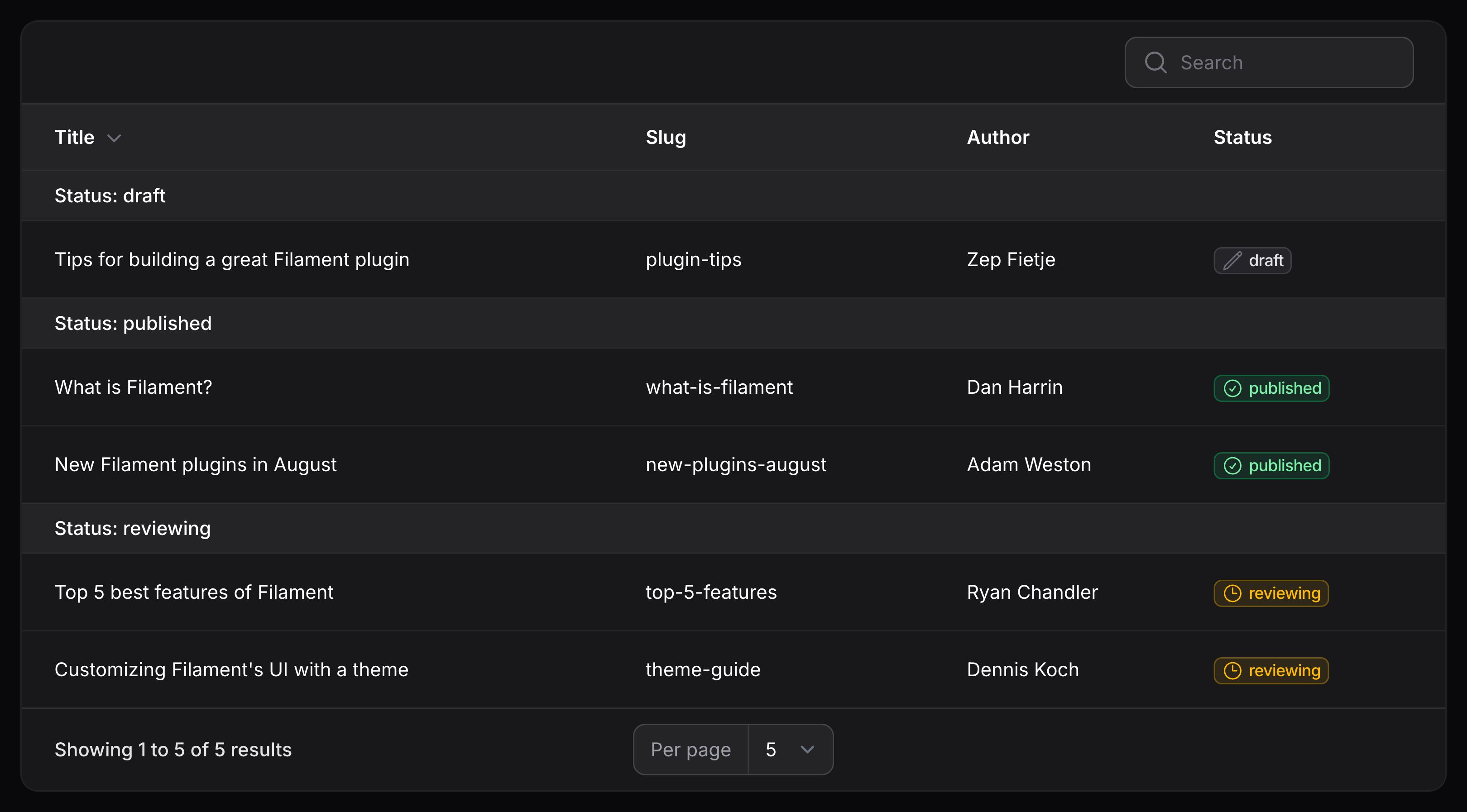Select 'Tips for building a great Filament plugin'
Screen dimensions: 1467x812
pos(232,260)
